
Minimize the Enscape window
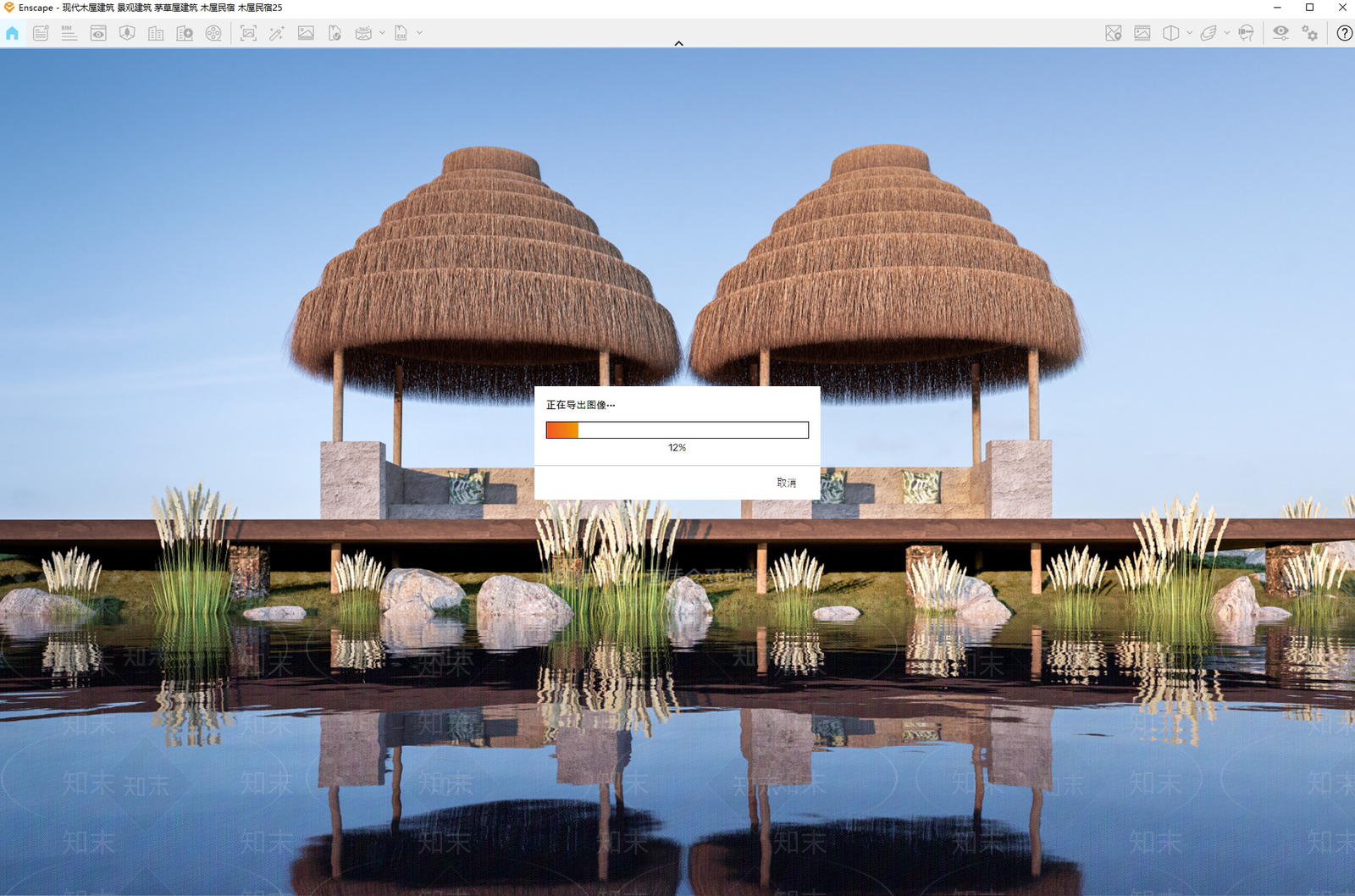1277,8
